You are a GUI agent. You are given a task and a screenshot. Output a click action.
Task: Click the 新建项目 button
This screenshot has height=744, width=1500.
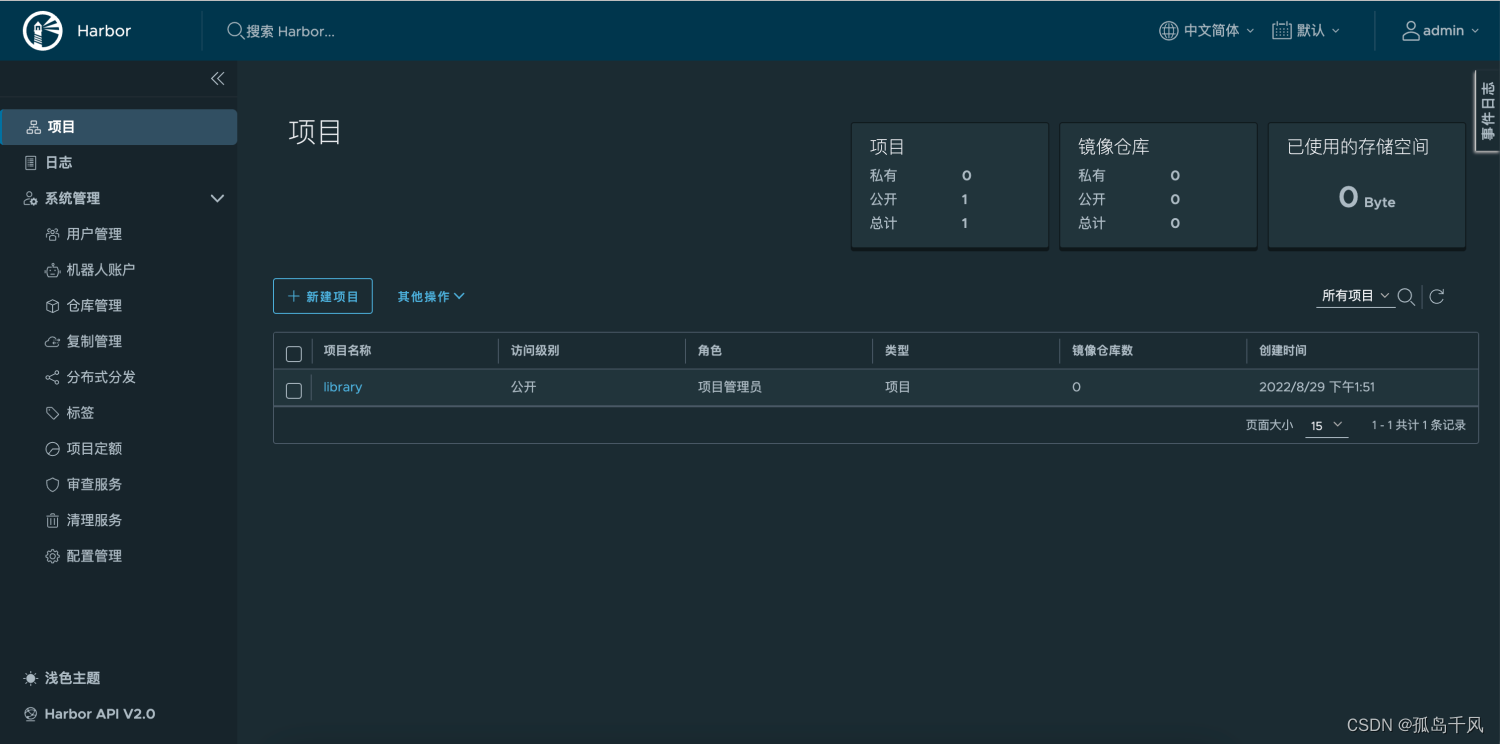point(323,296)
